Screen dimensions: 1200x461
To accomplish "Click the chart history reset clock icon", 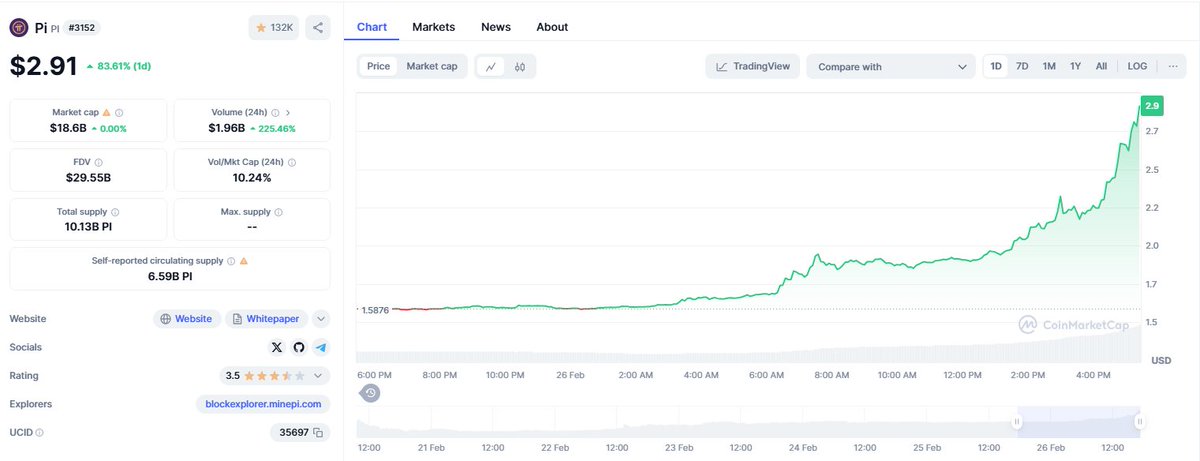I will point(370,392).
